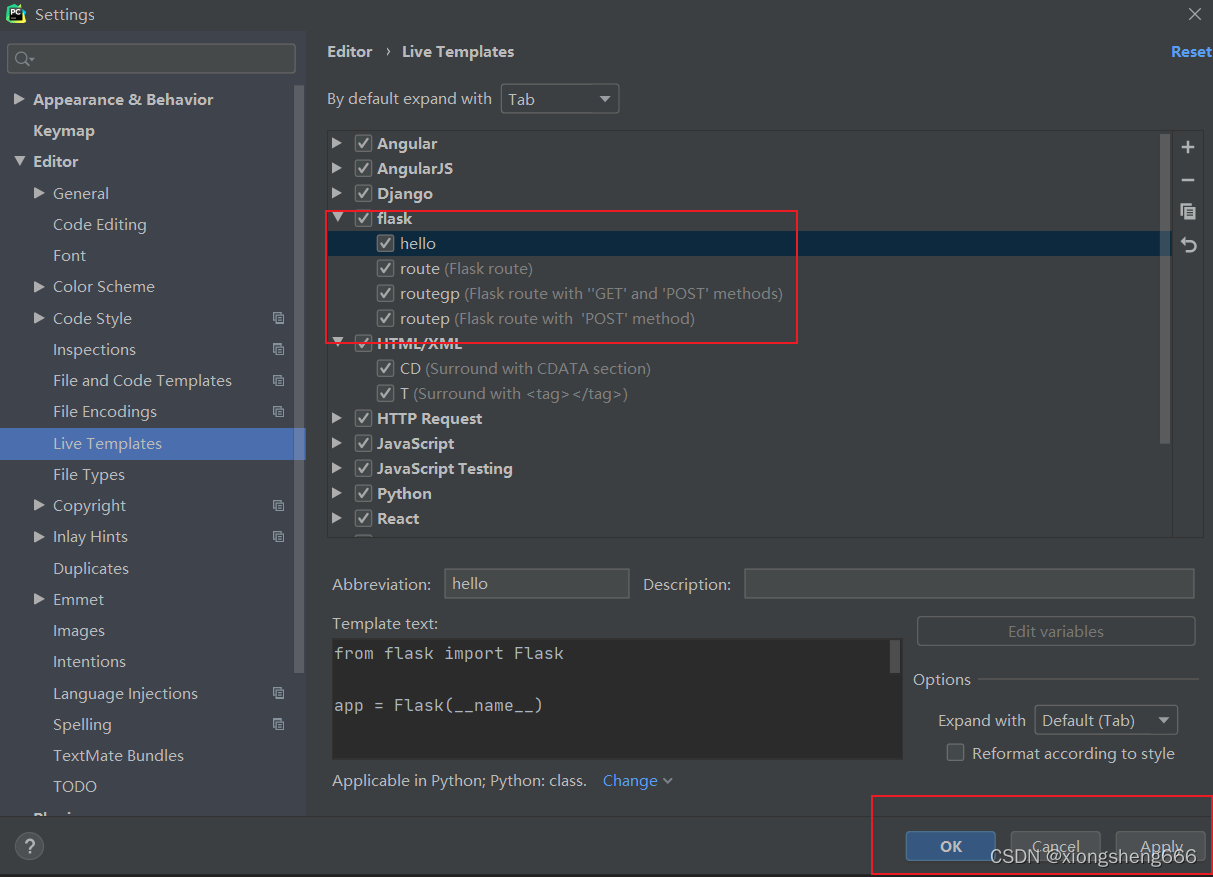The image size is (1213, 877).
Task: Expand the General editor settings
Action: tap(39, 193)
